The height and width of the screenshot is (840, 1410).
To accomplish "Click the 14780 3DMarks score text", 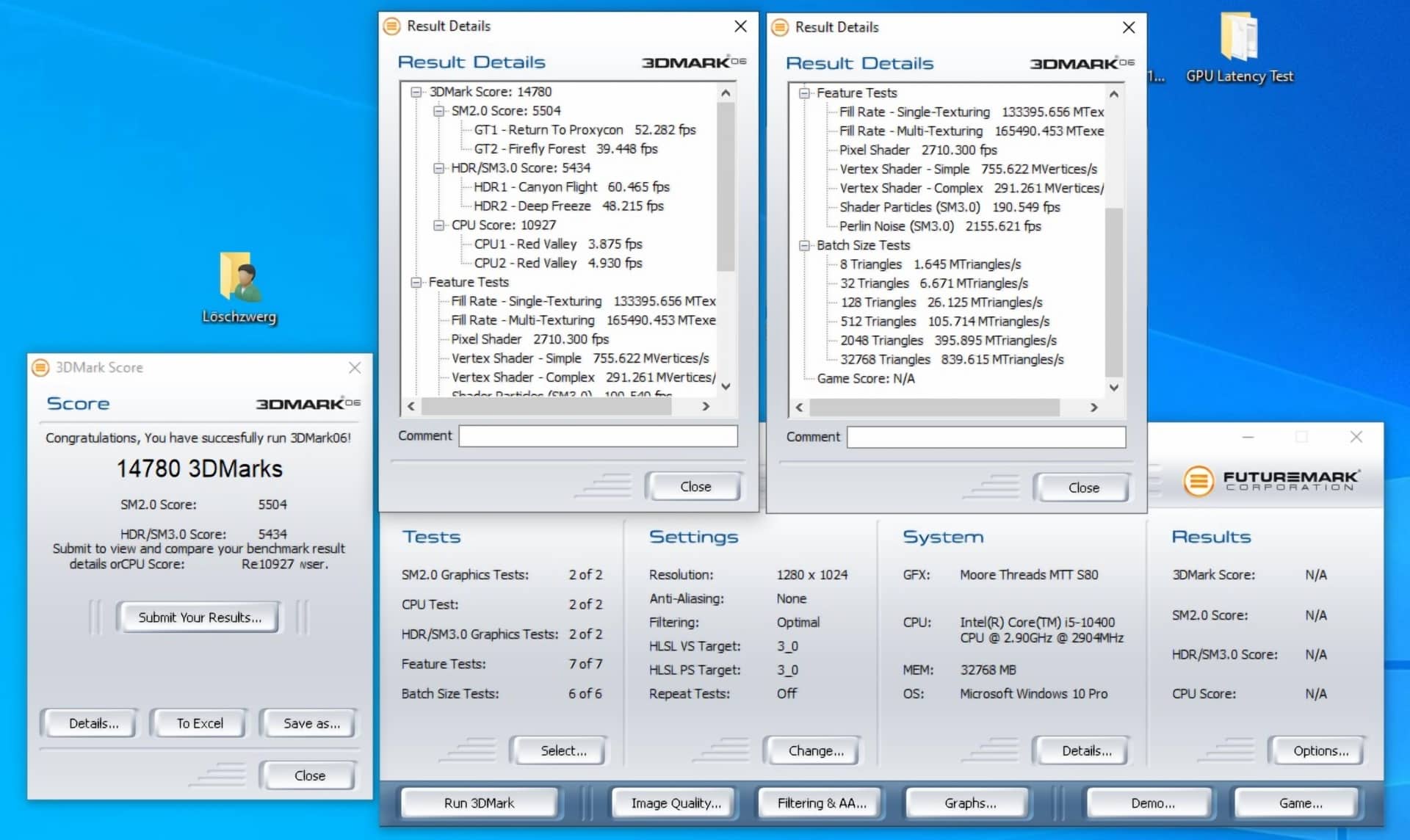I will point(199,468).
